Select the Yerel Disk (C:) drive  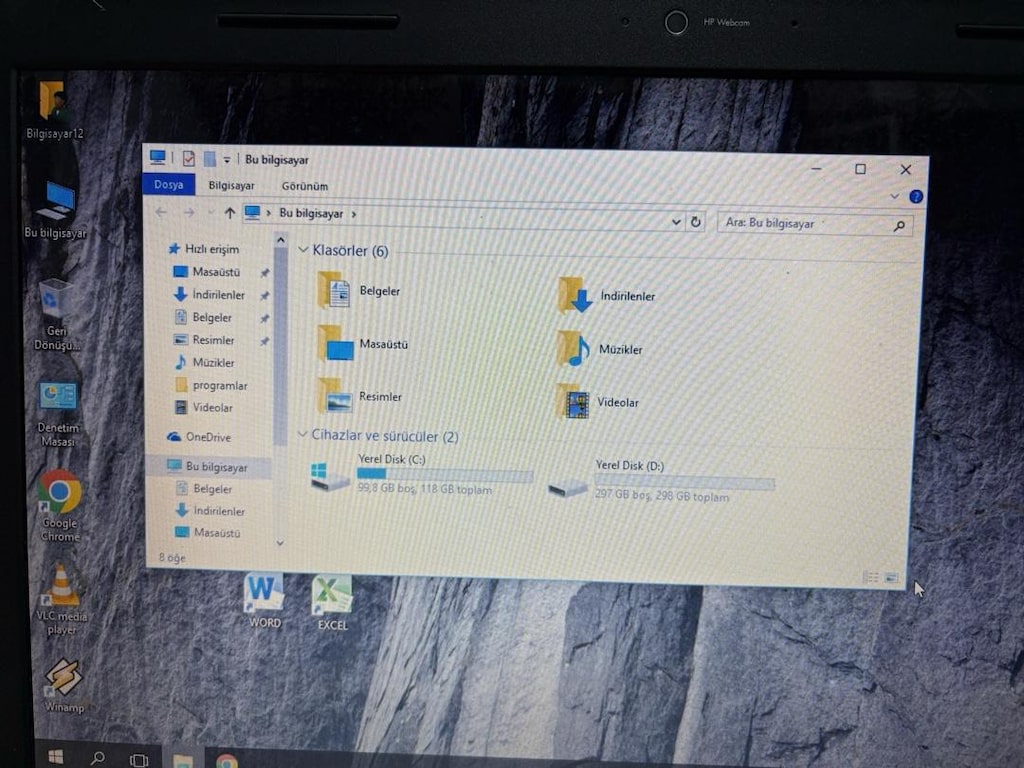tap(421, 474)
